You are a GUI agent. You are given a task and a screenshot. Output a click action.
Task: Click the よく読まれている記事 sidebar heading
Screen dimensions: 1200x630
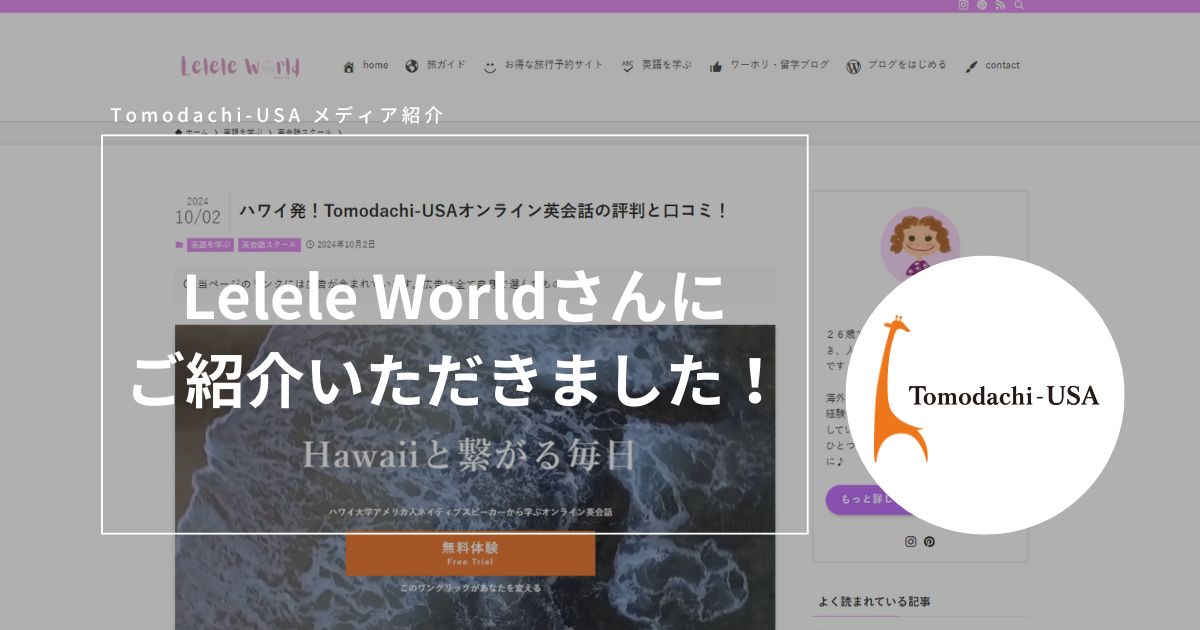click(875, 602)
